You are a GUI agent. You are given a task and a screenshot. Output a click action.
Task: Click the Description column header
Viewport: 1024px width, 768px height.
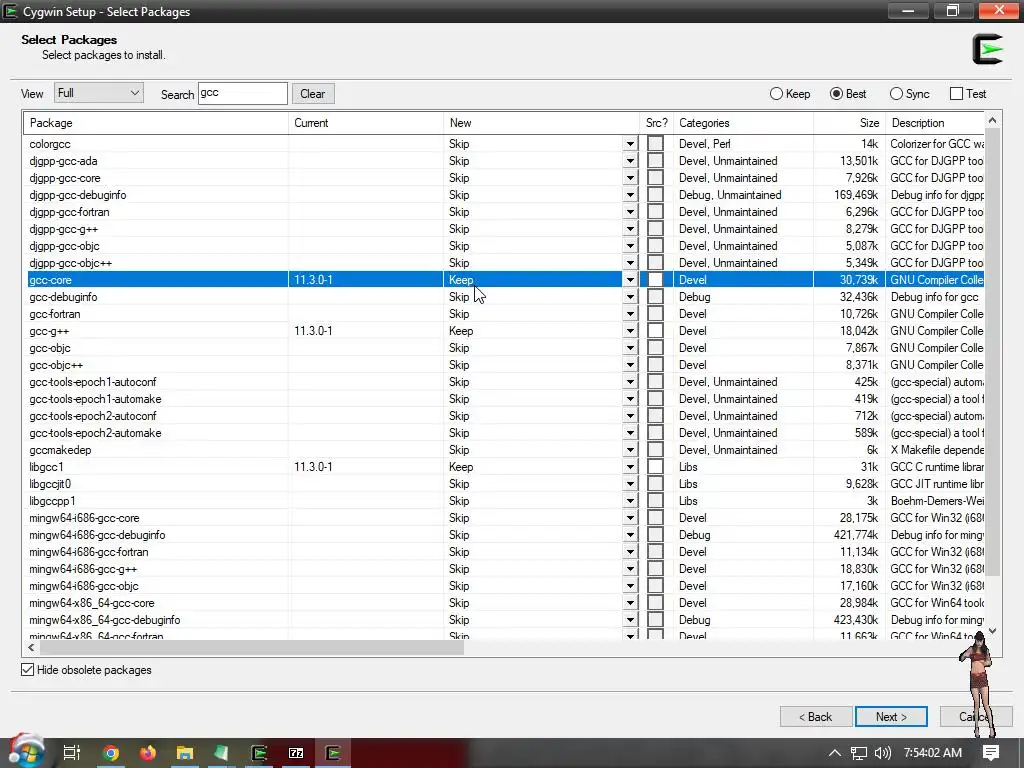tap(935, 123)
